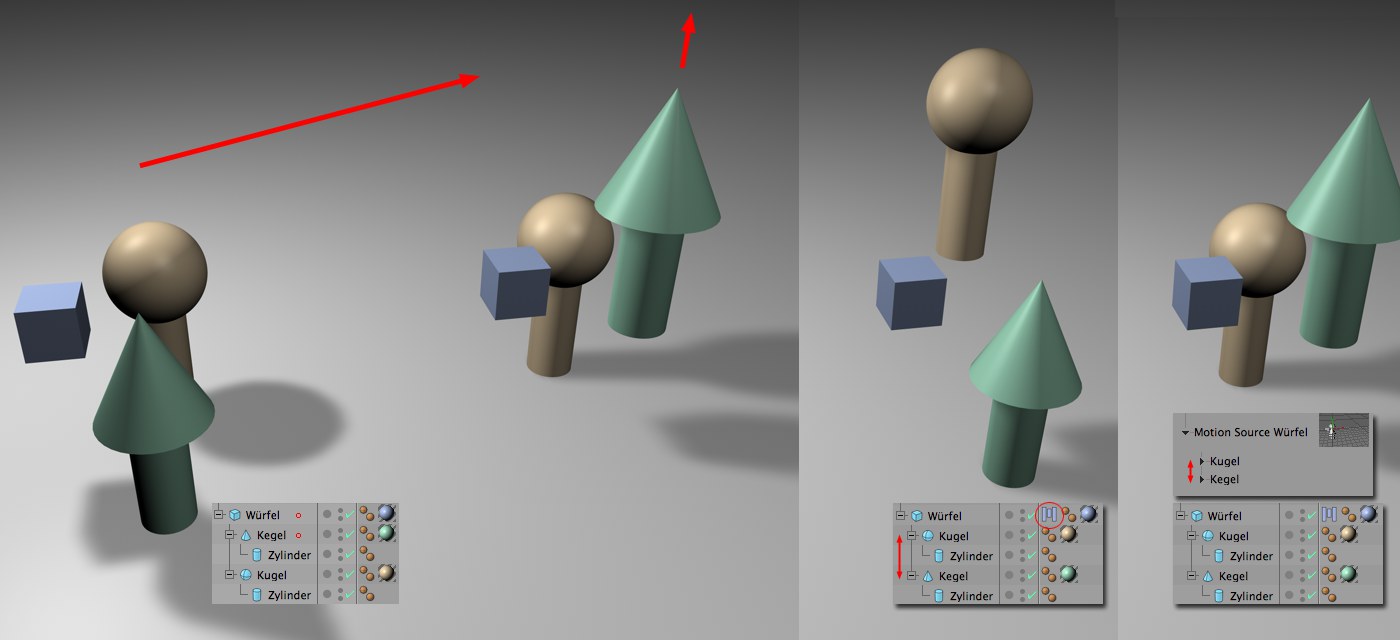Select the 'Kugel' name in the middle tree
This screenshot has width=1400, height=640.
coord(954,536)
